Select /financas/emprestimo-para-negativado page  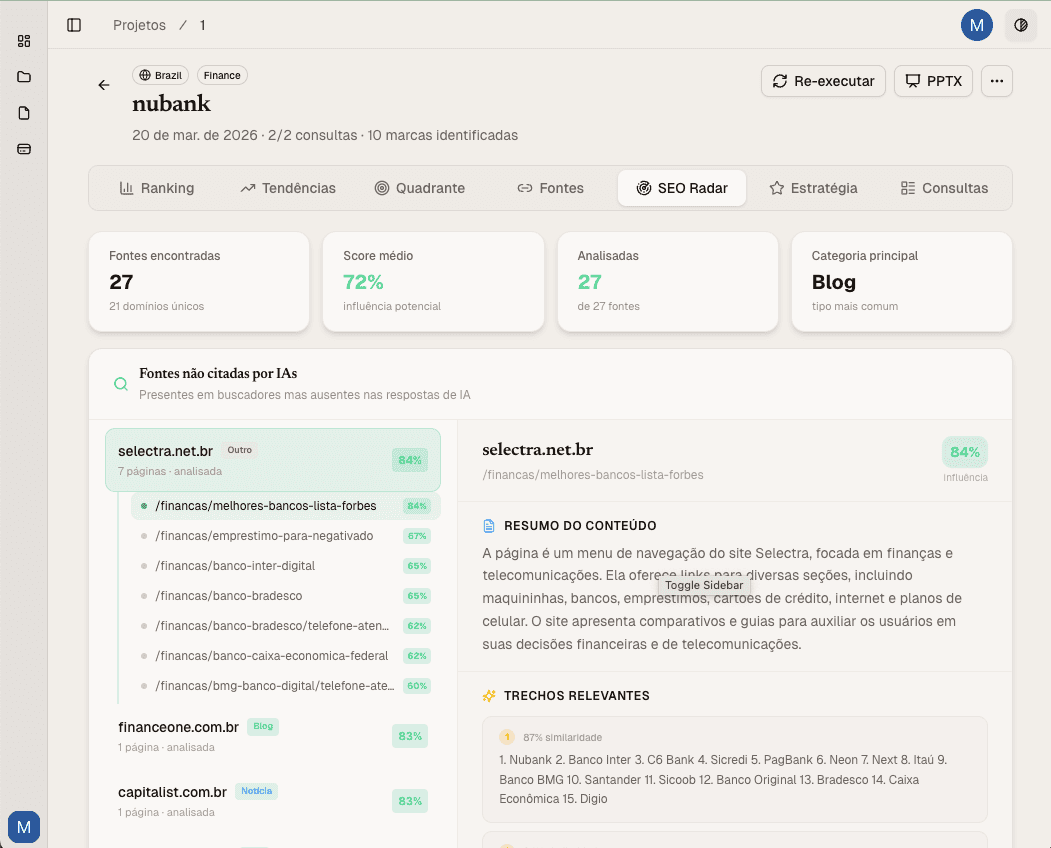pyautogui.click(x=286, y=536)
